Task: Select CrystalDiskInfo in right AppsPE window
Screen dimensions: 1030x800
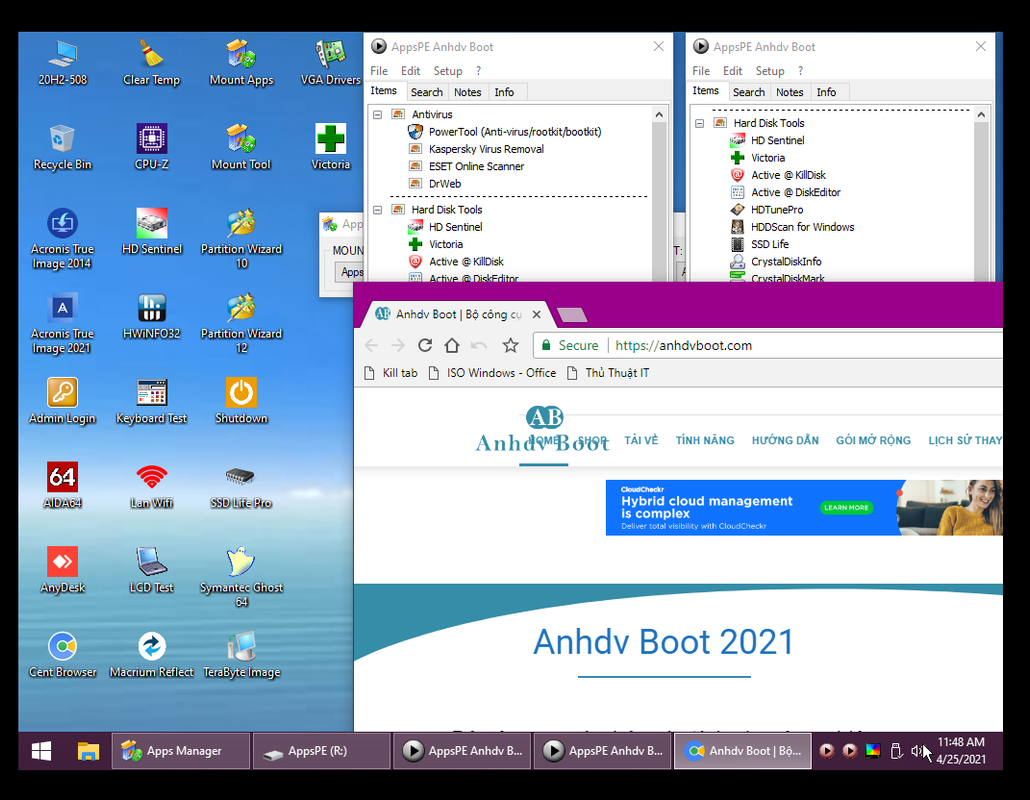Action: pyautogui.click(x=786, y=261)
